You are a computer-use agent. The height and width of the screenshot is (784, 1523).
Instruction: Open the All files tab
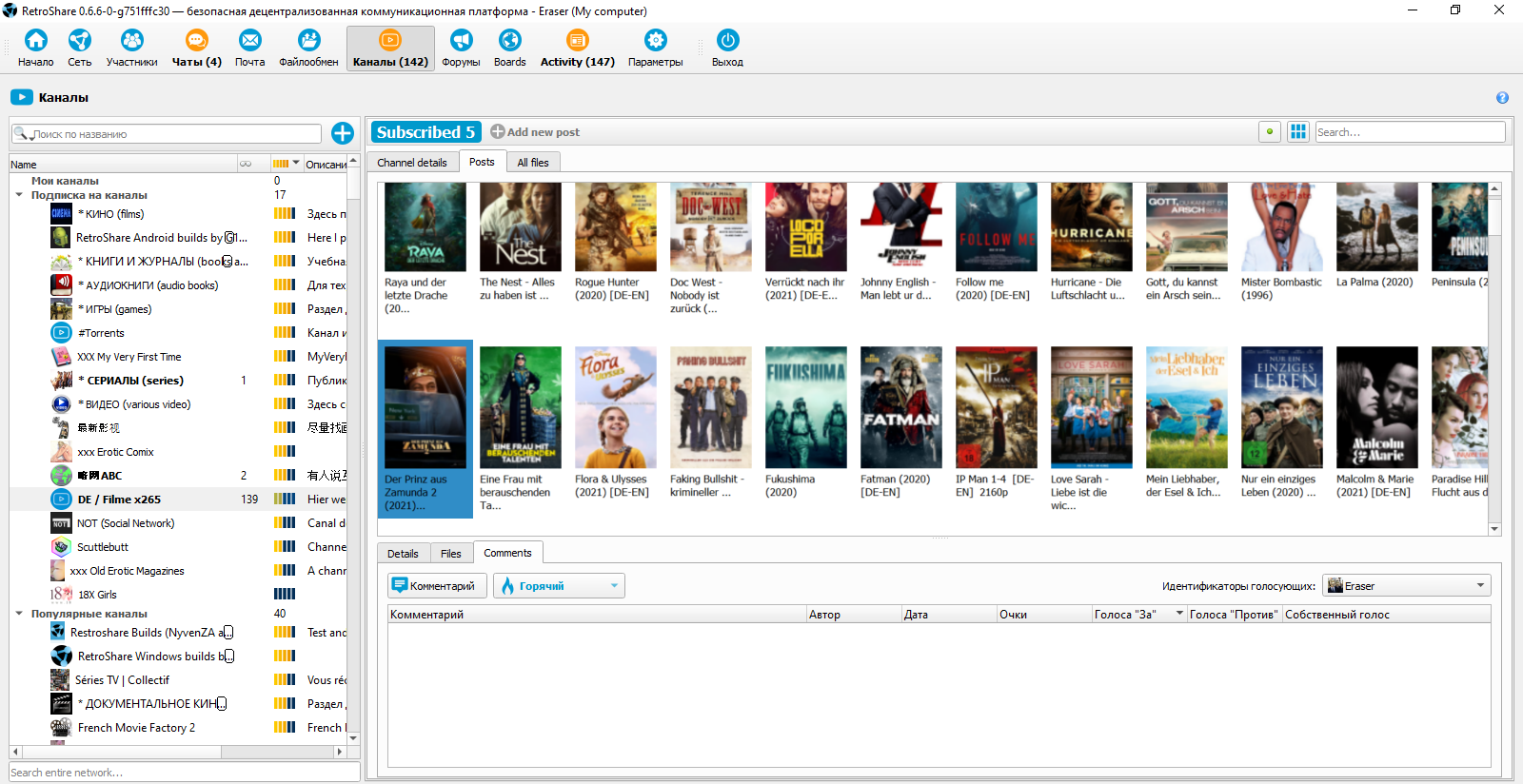[533, 163]
